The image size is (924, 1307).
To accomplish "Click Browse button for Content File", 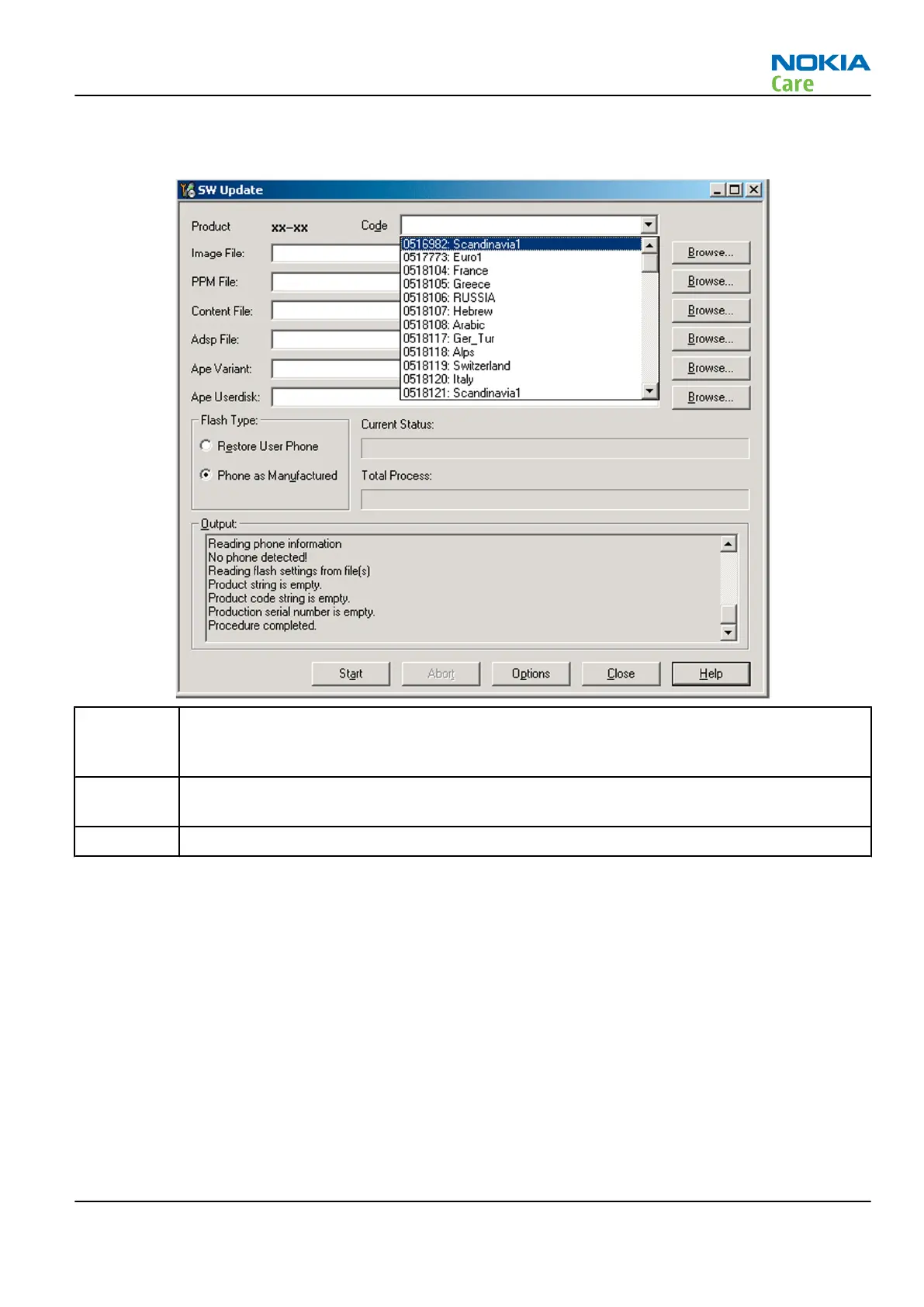I will click(x=711, y=310).
